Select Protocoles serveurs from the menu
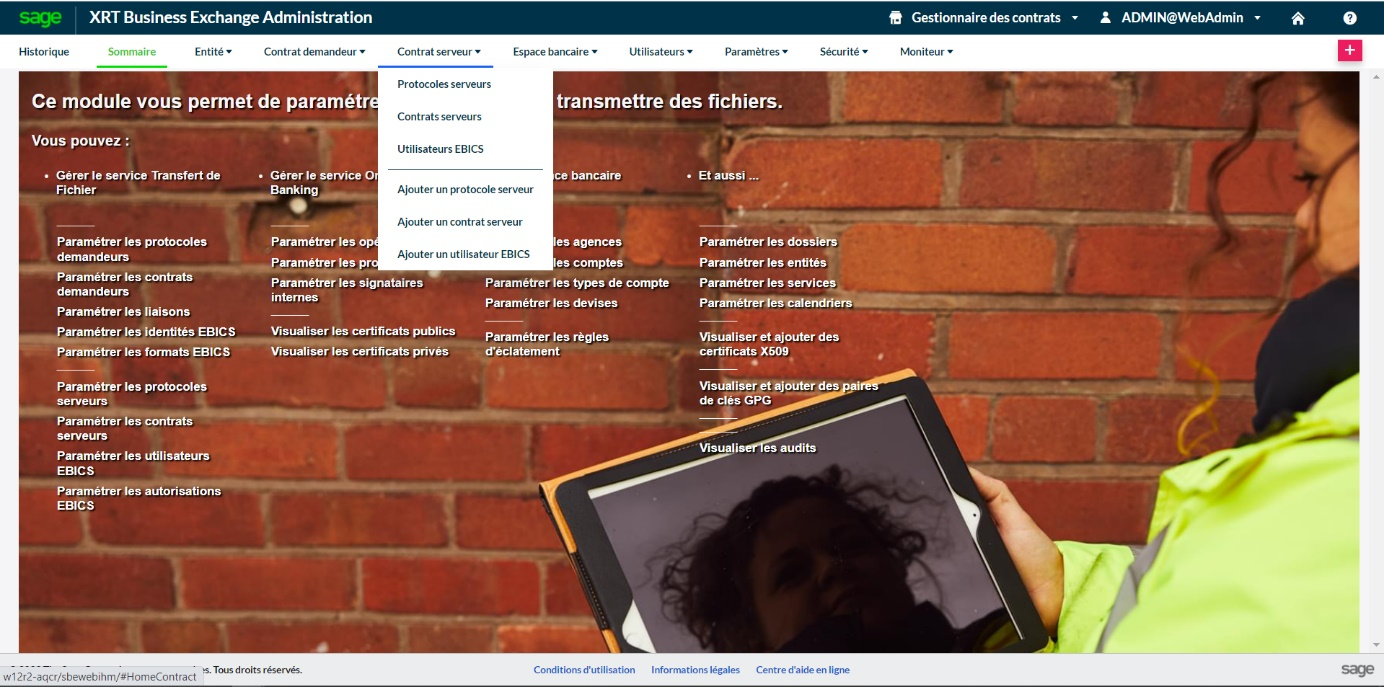Image resolution: width=1384 pixels, height=687 pixels. 444,84
